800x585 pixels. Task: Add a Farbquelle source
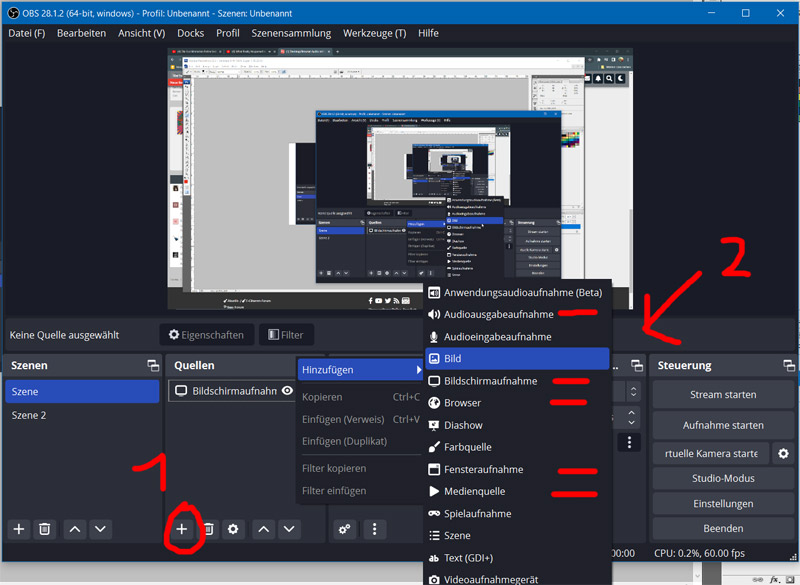click(x=517, y=447)
